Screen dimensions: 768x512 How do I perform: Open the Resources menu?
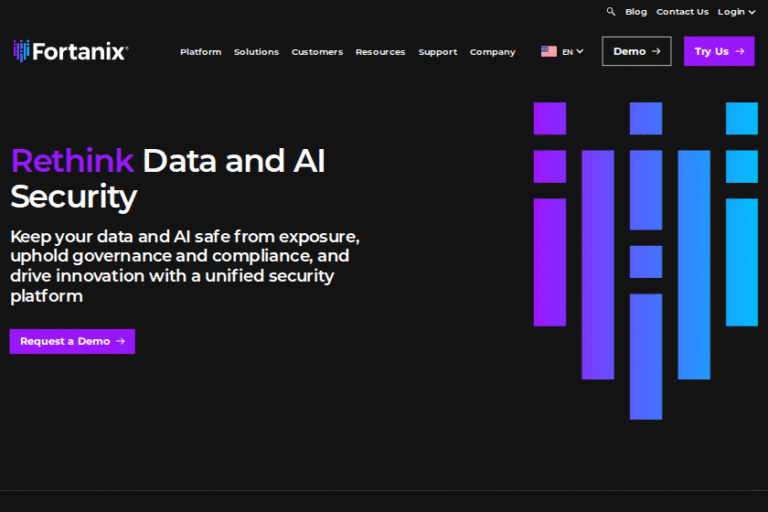[380, 52]
